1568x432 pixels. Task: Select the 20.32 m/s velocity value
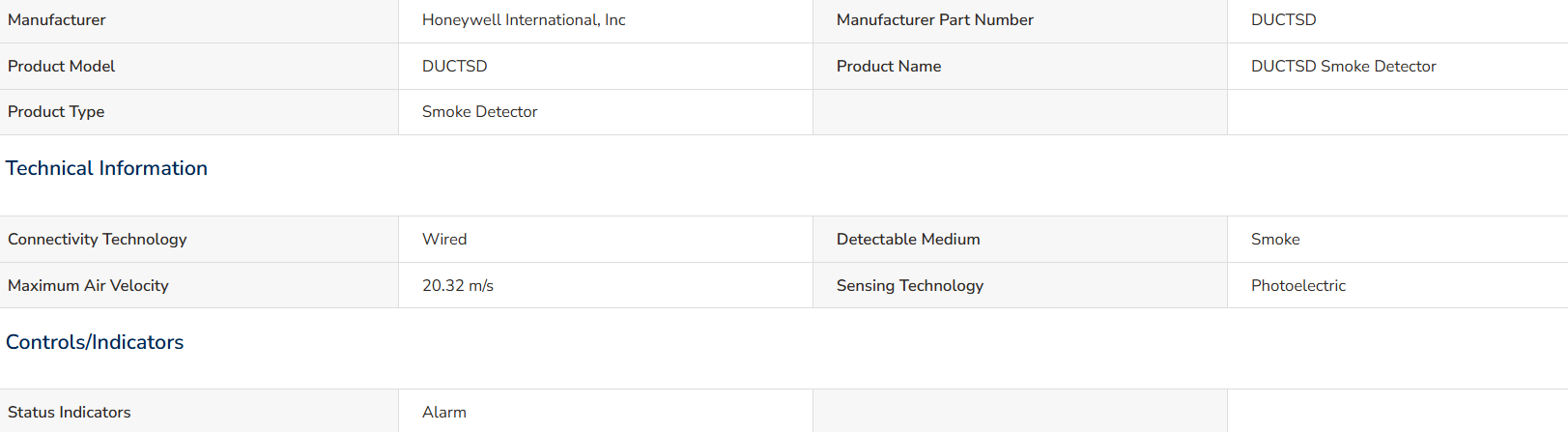457,286
